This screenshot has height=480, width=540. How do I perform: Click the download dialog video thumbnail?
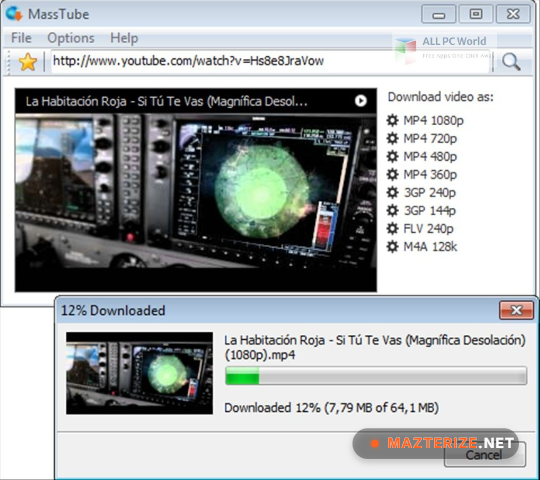coord(139,373)
